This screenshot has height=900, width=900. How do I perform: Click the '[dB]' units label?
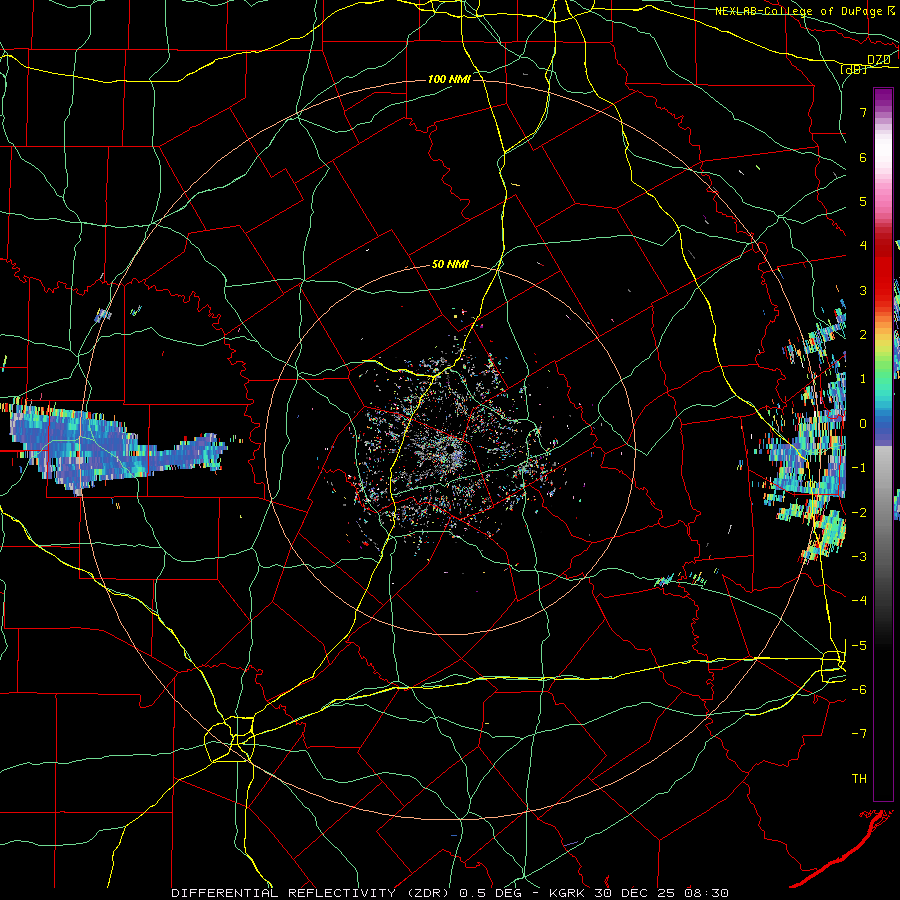[x=854, y=69]
